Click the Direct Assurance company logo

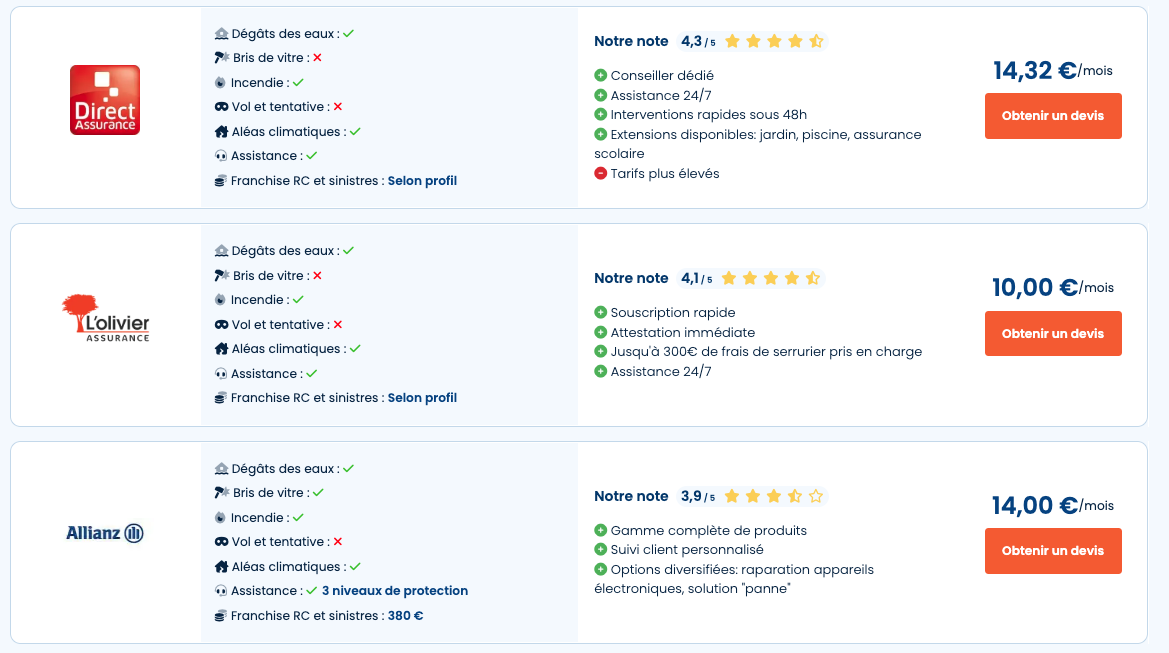coord(104,99)
